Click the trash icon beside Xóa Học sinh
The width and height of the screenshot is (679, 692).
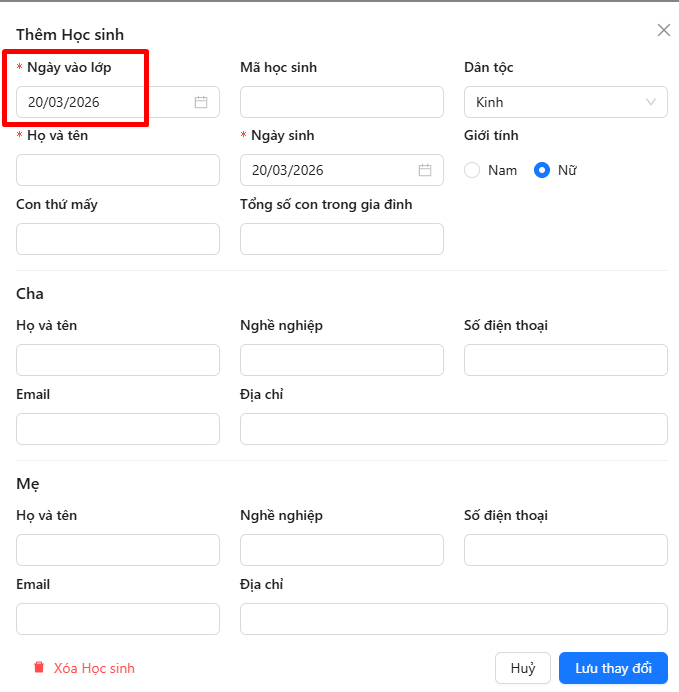click(x=39, y=668)
